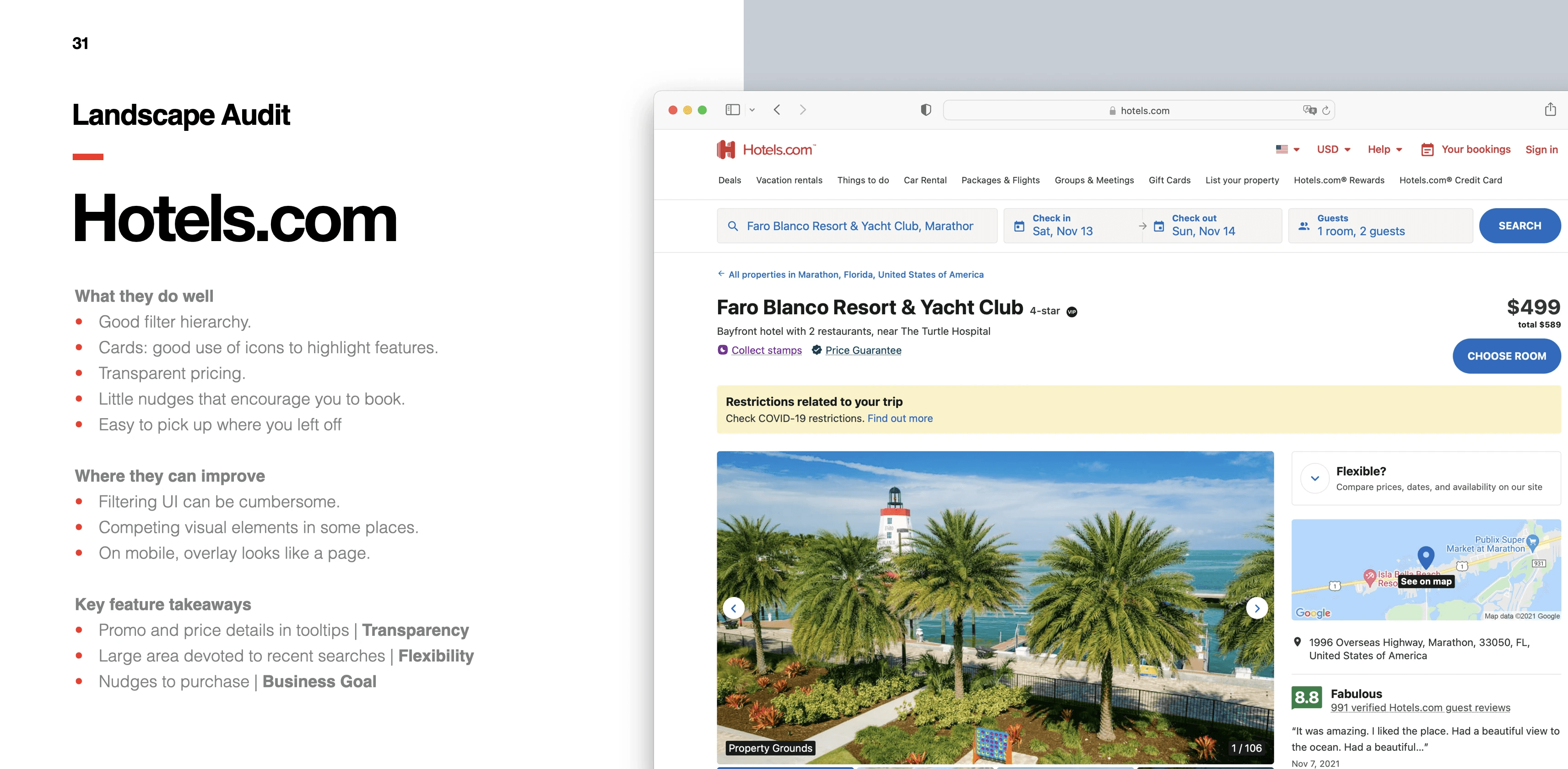Toggle the Safari sidebar icon
The image size is (1568, 769).
[732, 109]
